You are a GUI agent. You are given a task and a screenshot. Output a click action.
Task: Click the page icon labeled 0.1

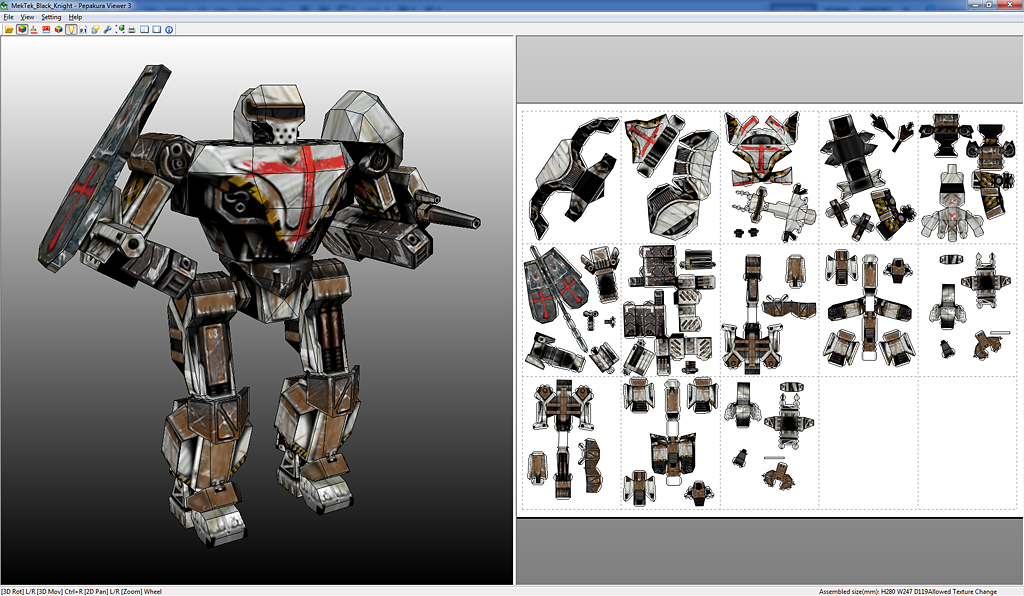83,29
